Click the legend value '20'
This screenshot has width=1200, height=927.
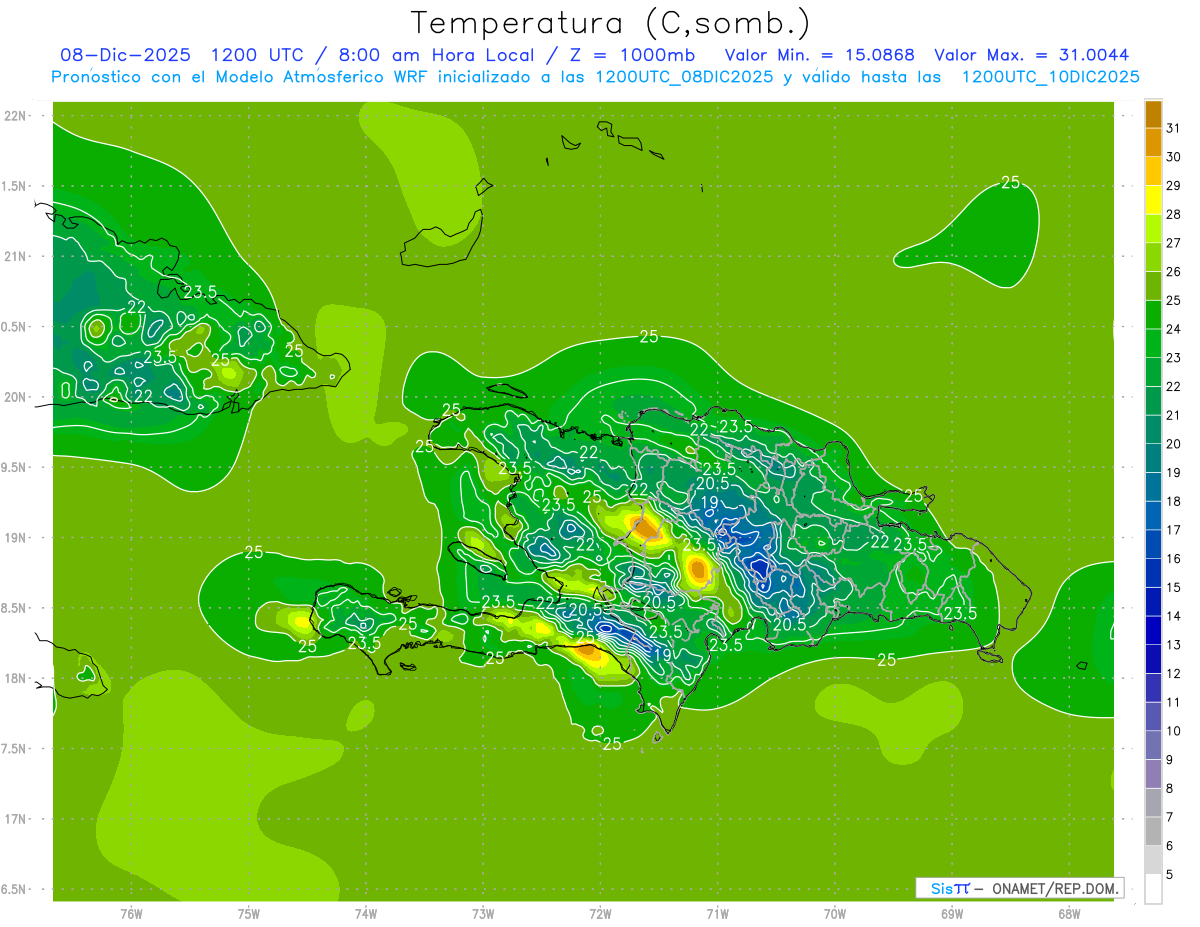coord(1173,444)
